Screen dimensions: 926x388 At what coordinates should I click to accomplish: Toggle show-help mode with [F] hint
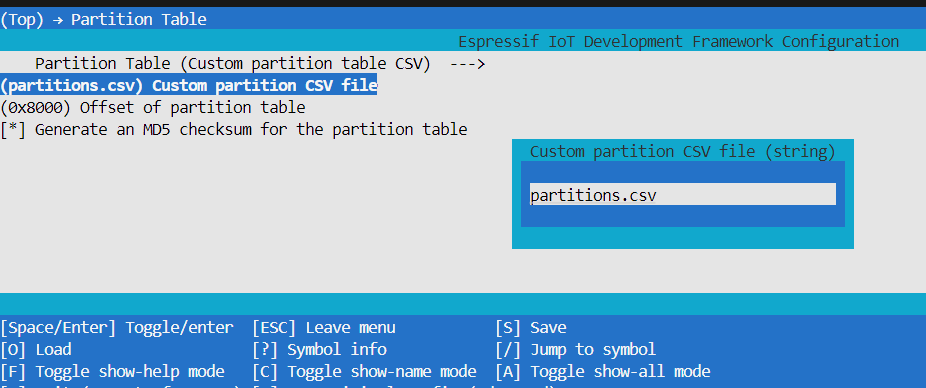pos(112,371)
